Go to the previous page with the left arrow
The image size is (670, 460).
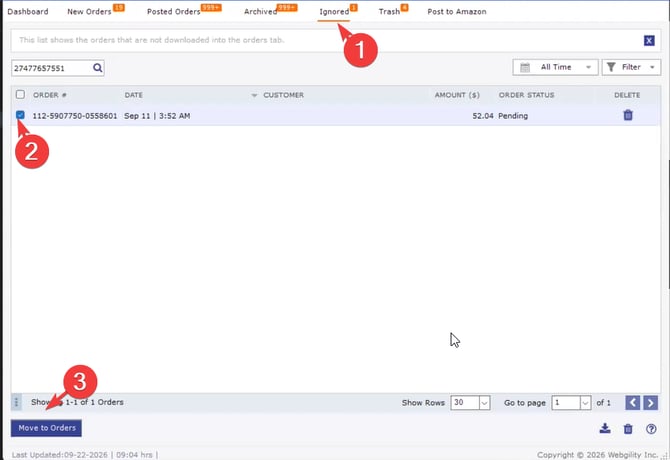point(632,403)
